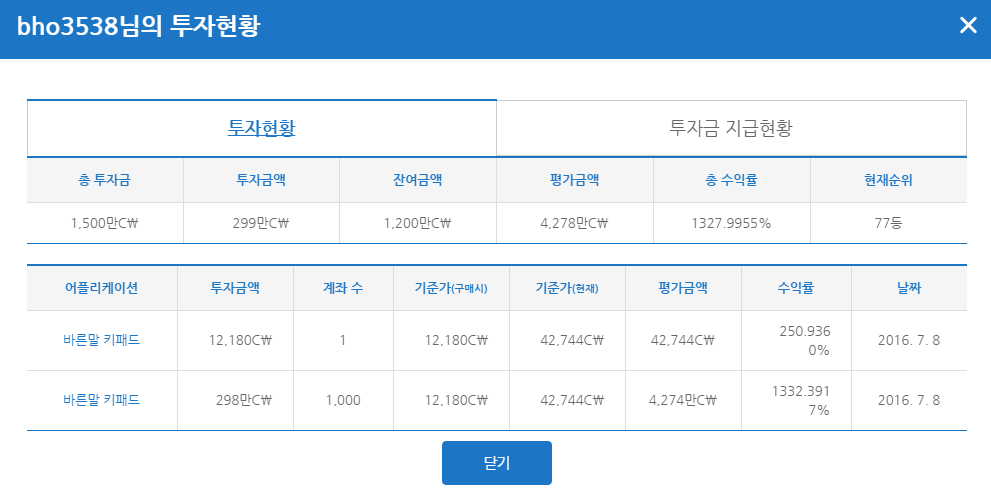This screenshot has width=991, height=497.
Task: Select the 총 수익률 summary header
Action: click(x=731, y=180)
